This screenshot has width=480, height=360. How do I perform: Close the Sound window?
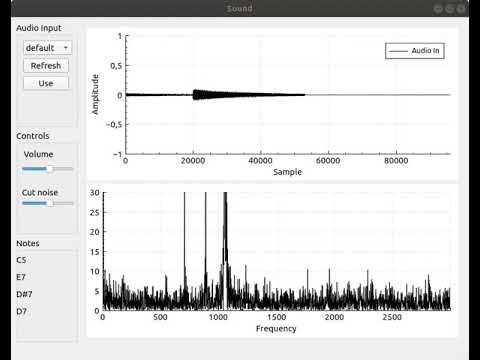461,9
